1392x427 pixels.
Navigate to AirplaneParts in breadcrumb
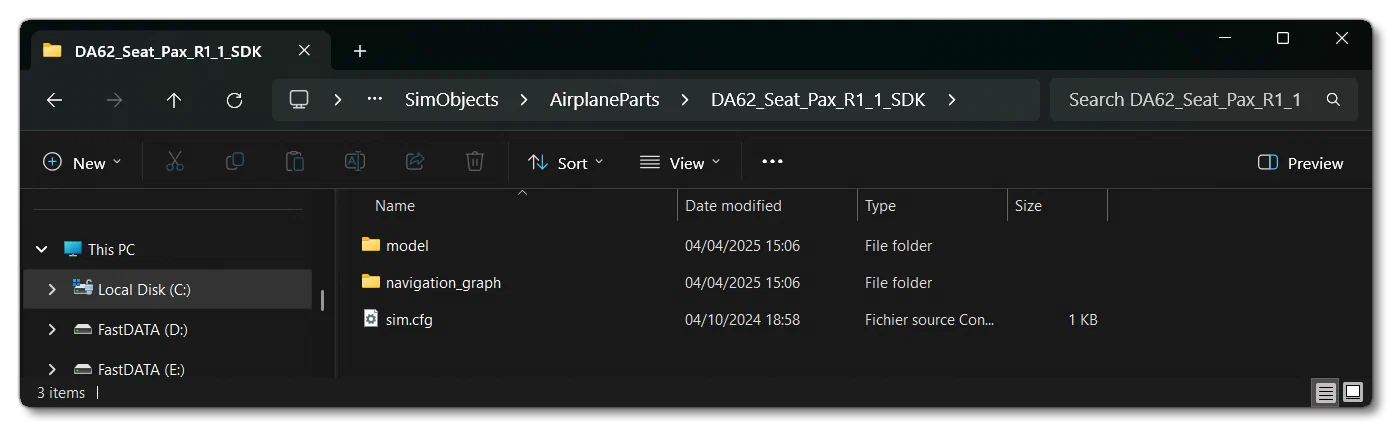pyautogui.click(x=604, y=100)
